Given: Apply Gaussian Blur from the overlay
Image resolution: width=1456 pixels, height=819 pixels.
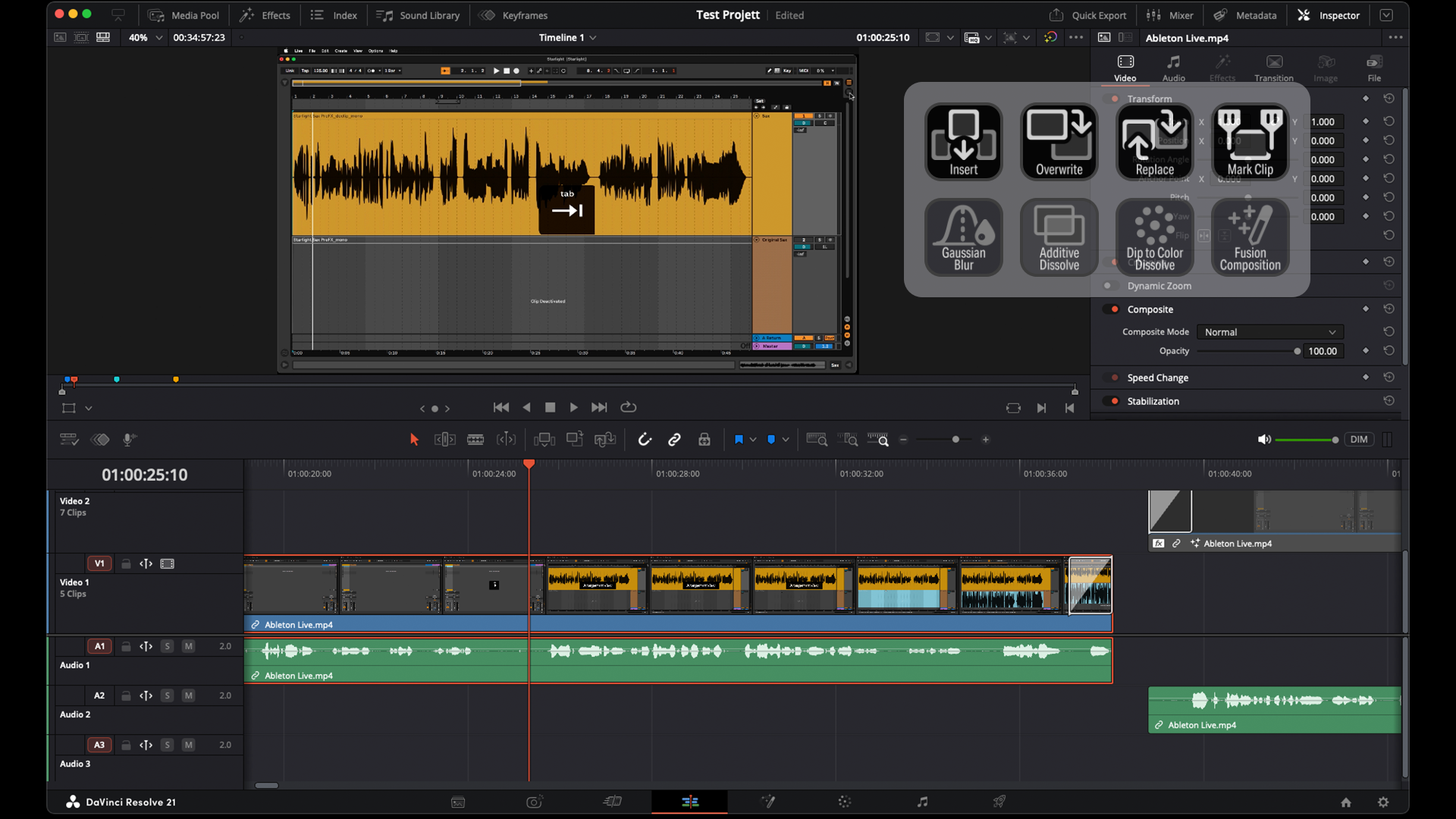Looking at the screenshot, I should click(x=963, y=237).
